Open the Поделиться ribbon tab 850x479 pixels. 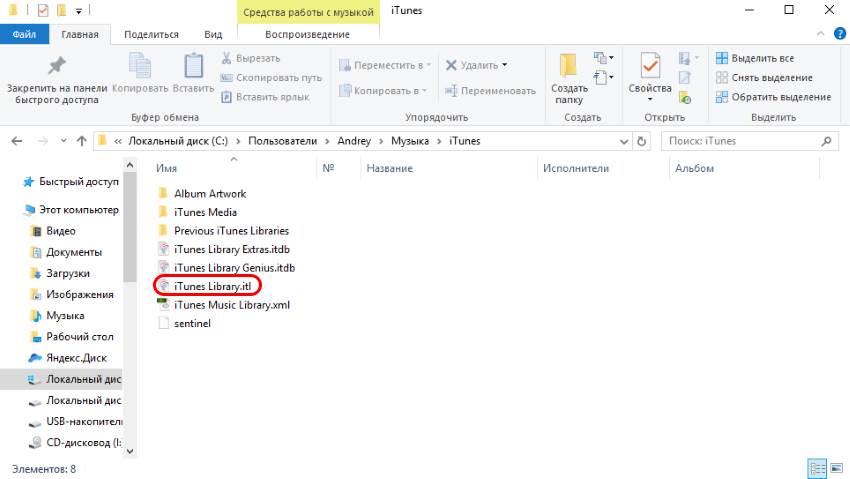151,34
